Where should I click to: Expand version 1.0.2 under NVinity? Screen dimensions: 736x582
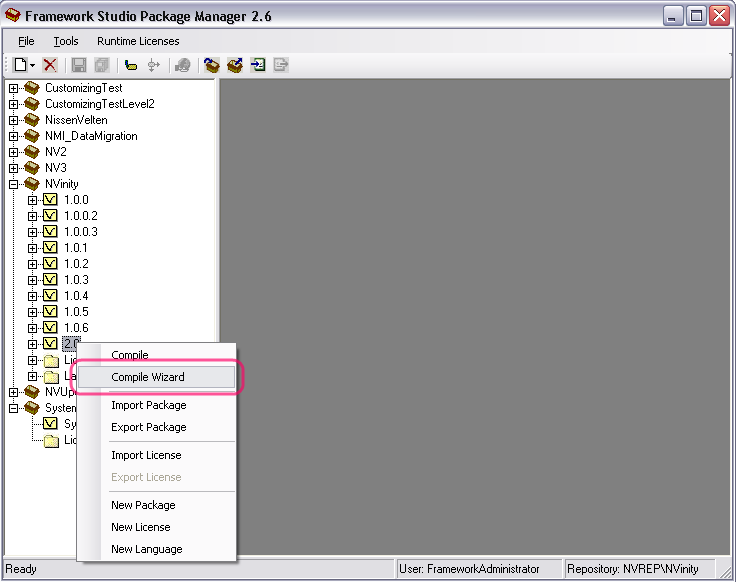[32, 264]
